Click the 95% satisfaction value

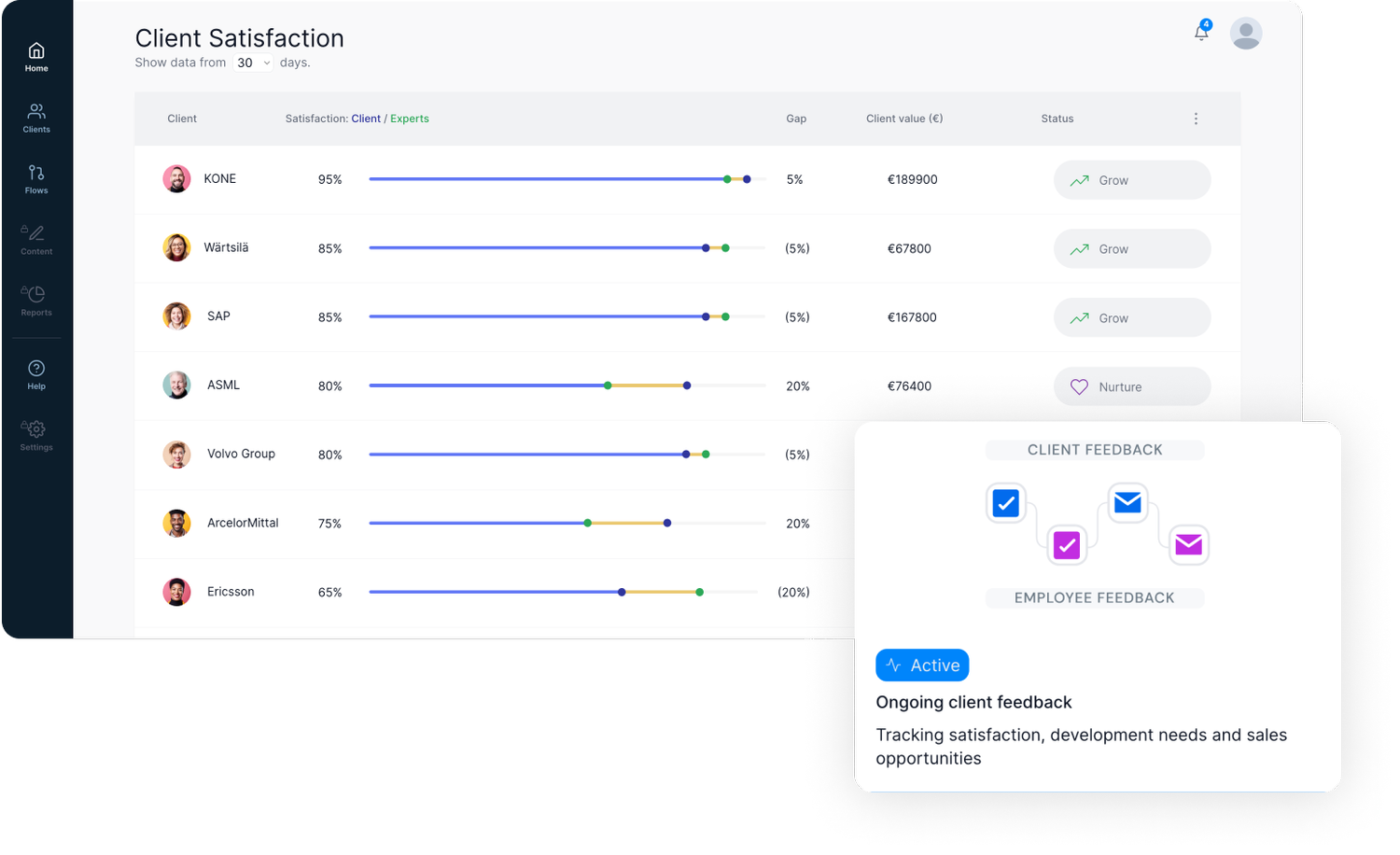[330, 179]
